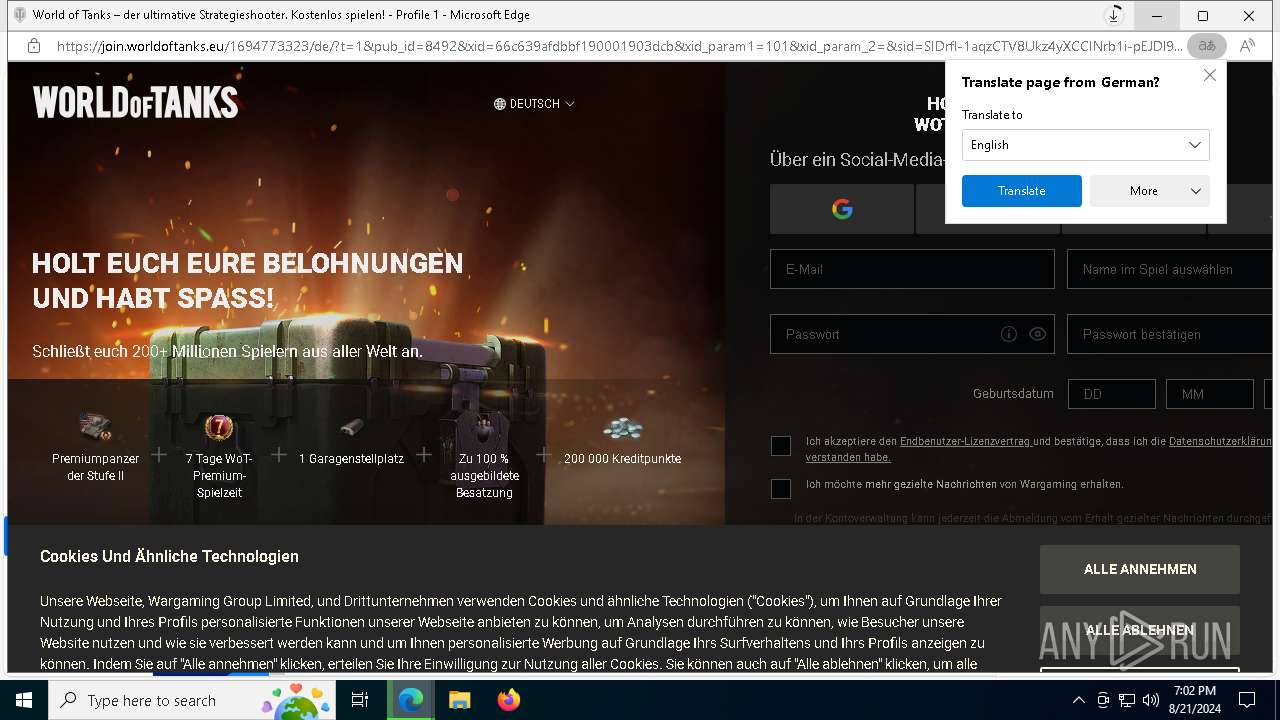This screenshot has width=1280, height=720.
Task: Click the Garagenstellplatz reward icon
Action: tap(351, 428)
